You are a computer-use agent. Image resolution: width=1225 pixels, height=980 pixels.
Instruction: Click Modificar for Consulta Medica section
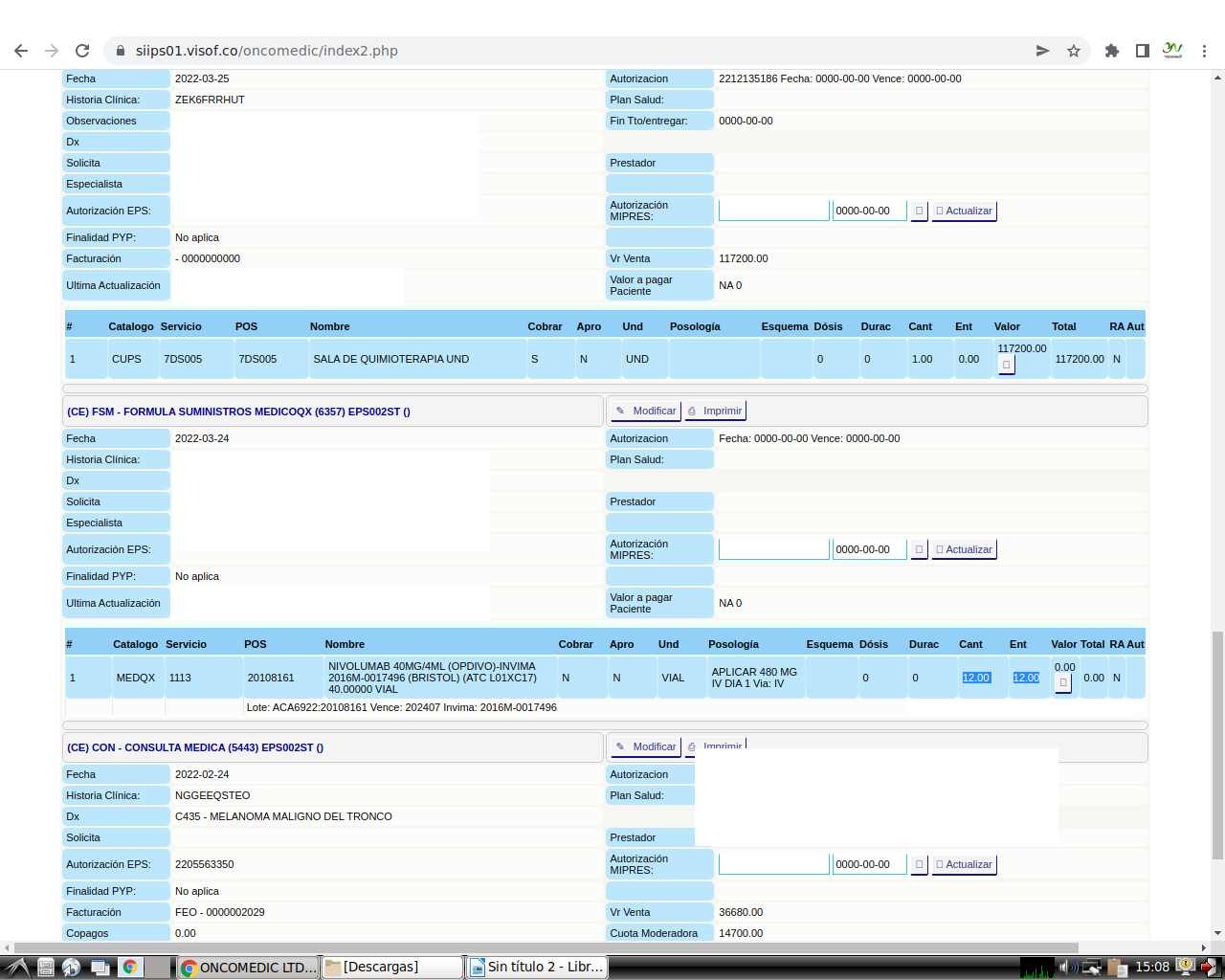[646, 746]
